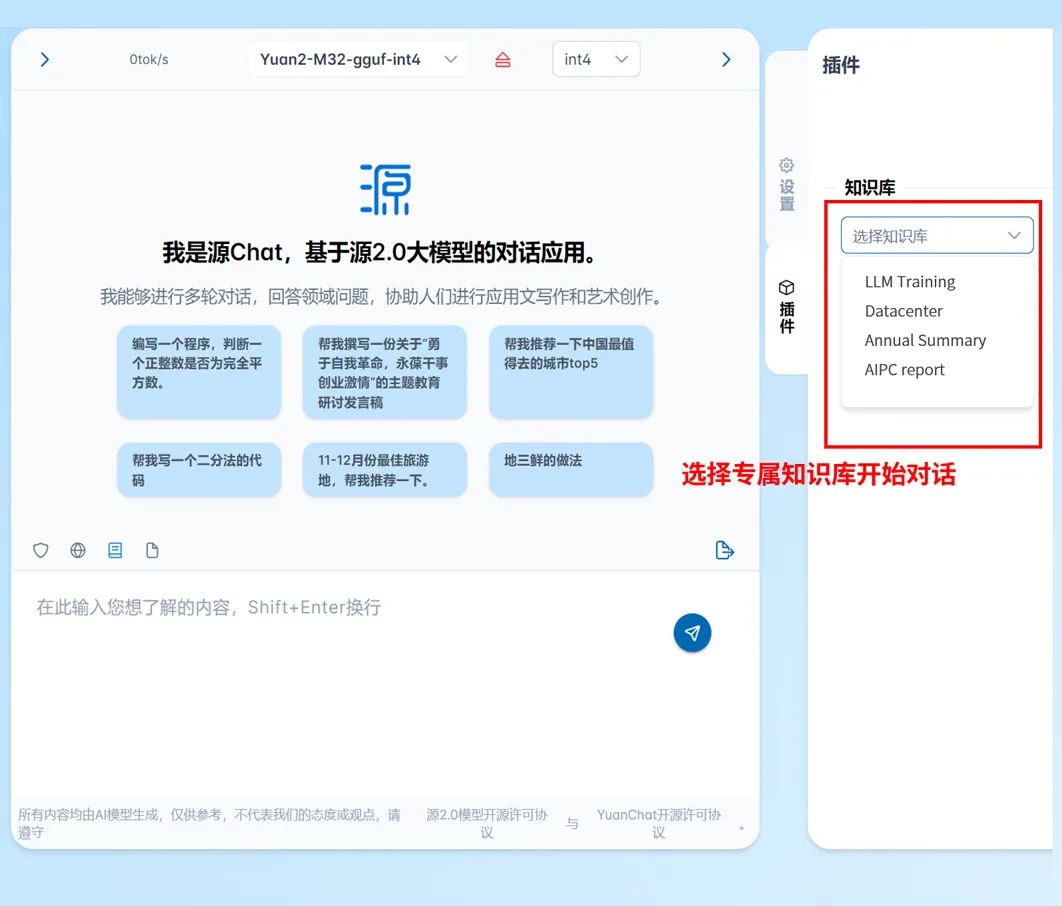
Task: Select LLM Training knowledge base
Action: click(x=910, y=282)
